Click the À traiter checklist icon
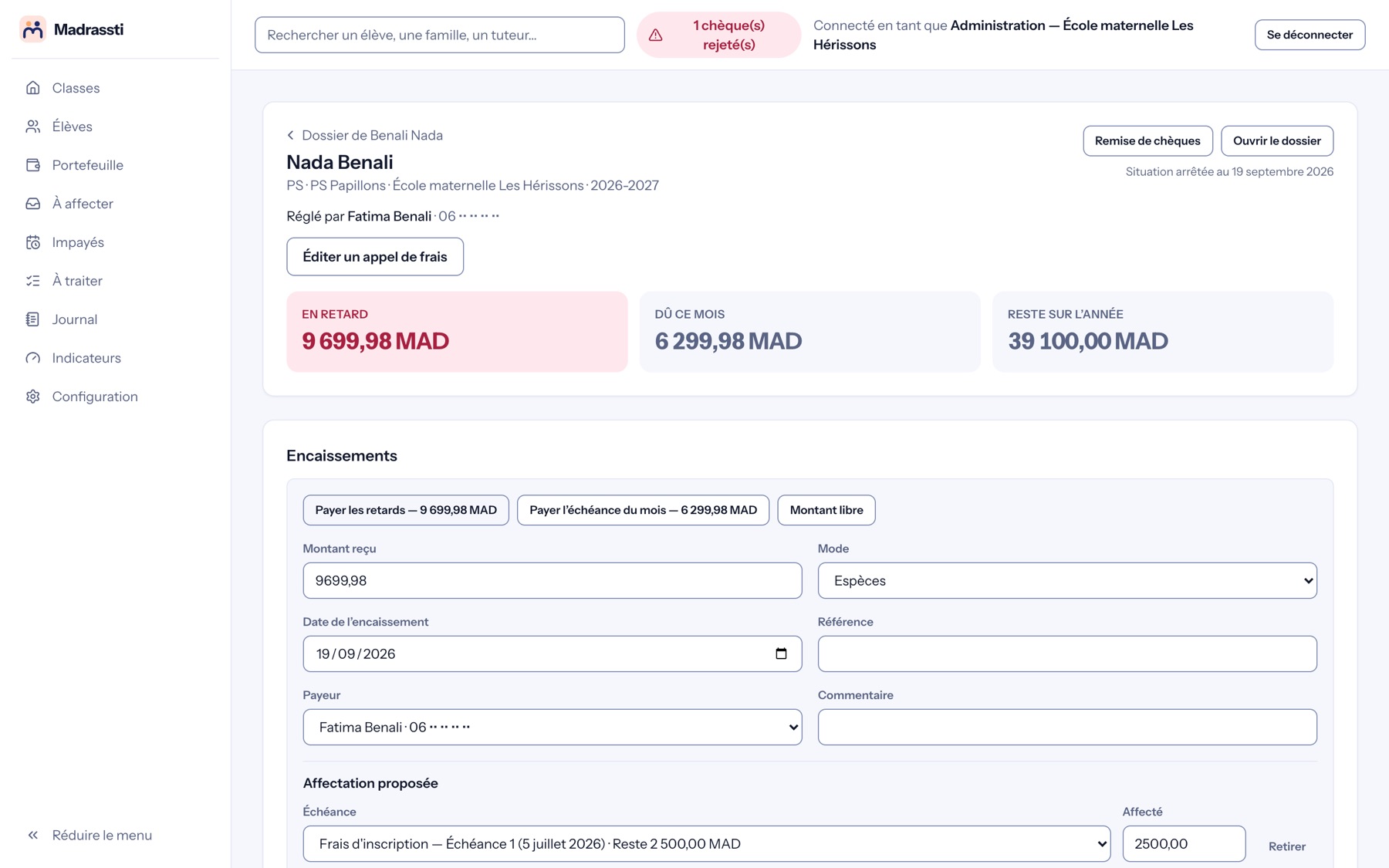The width and height of the screenshot is (1389, 868). point(32,281)
